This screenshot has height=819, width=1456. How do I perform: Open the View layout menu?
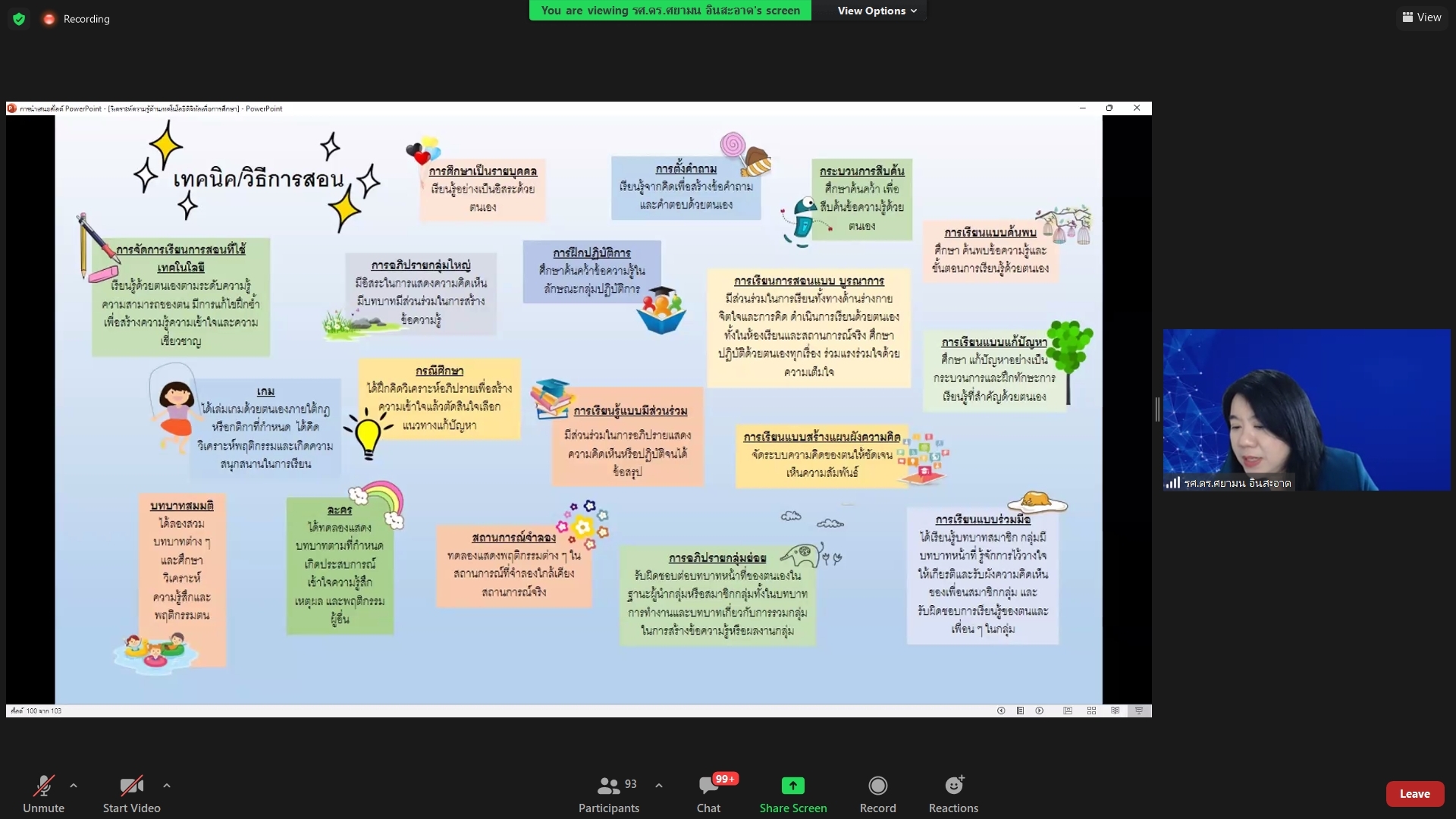click(1422, 17)
